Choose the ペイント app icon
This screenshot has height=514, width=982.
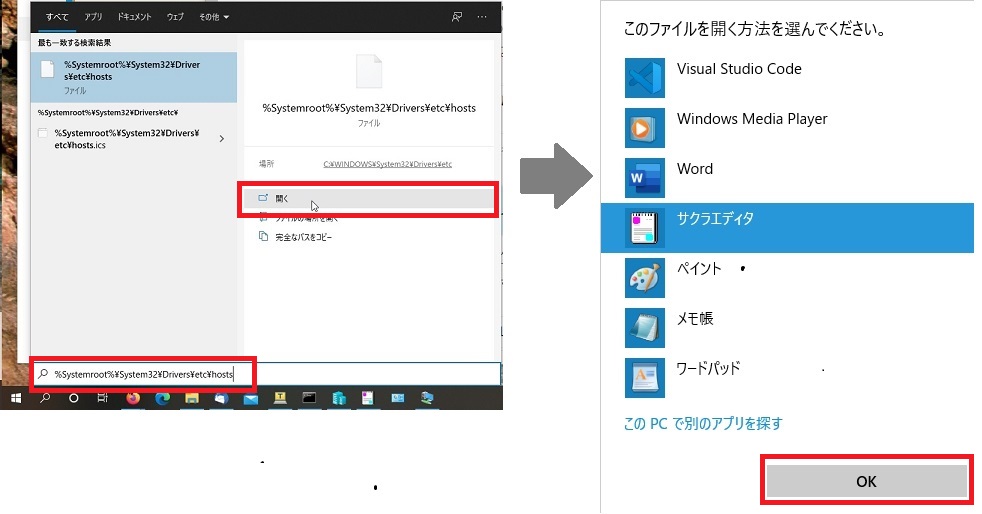644,278
